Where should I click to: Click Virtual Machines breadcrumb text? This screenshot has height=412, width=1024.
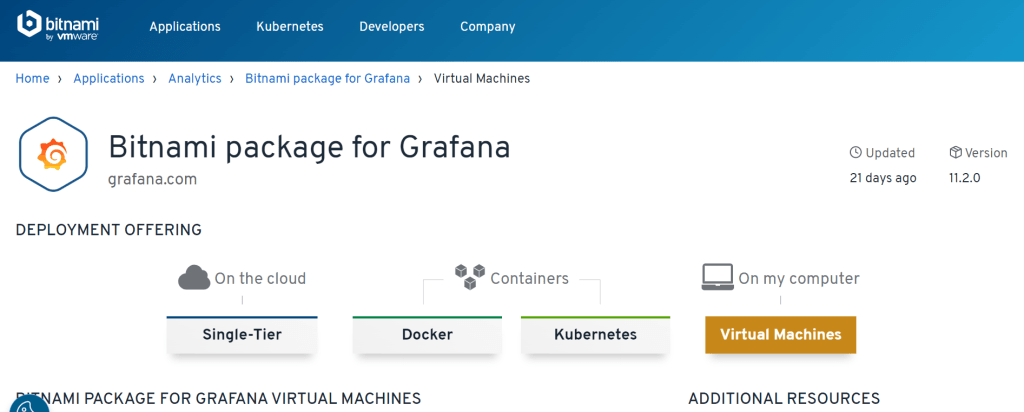click(x=482, y=78)
